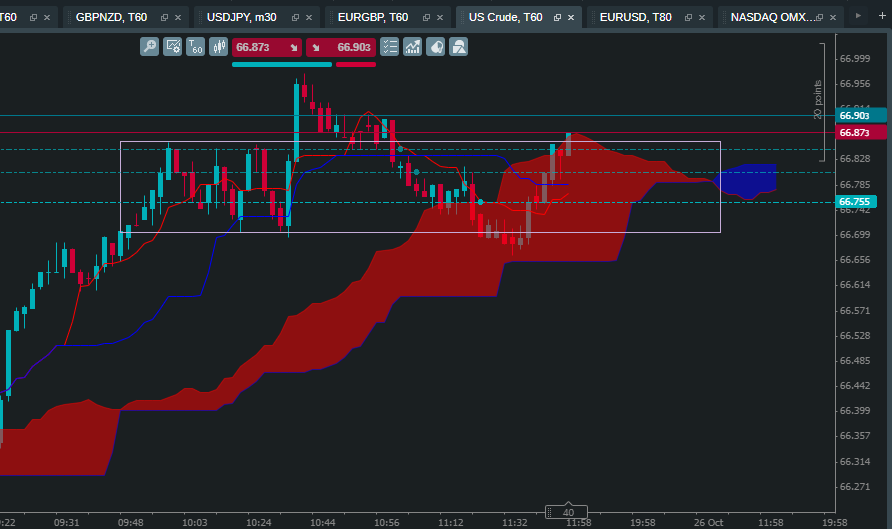Open chart settings icon with gear
The width and height of the screenshot is (892, 529).
[x=172, y=47]
